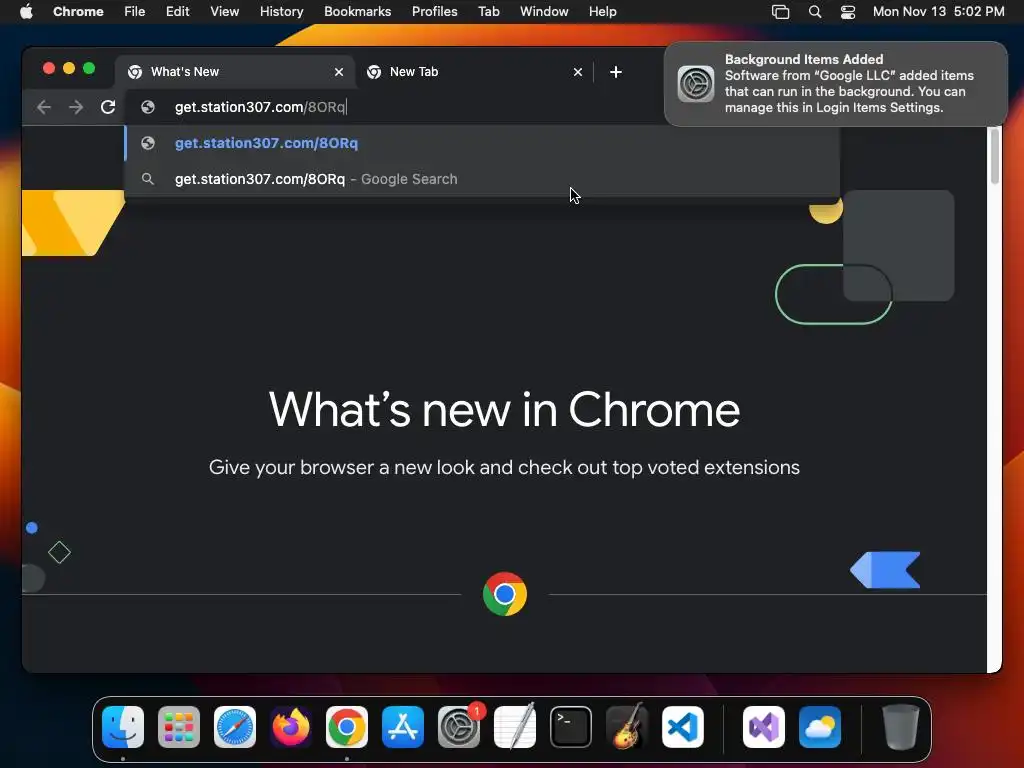The height and width of the screenshot is (768, 1024).
Task: Open the Profiles menu
Action: click(435, 12)
